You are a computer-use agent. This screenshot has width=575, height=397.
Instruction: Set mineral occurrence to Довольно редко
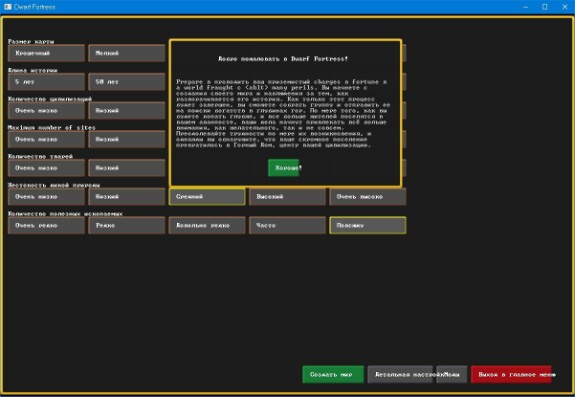pos(207,225)
